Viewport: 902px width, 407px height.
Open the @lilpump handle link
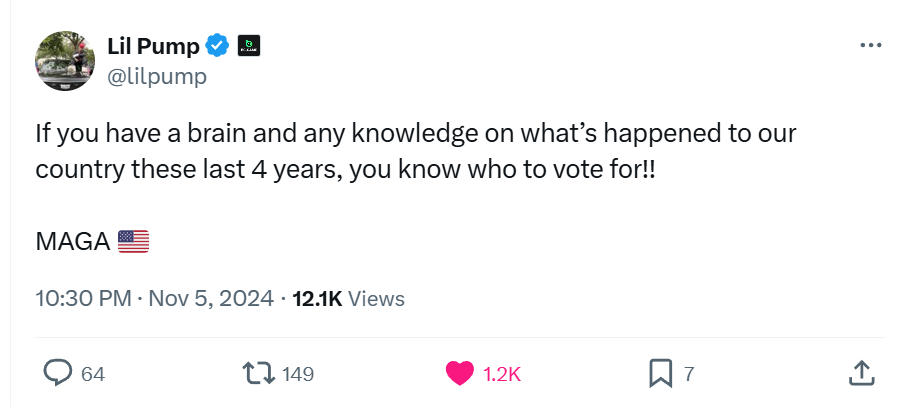[157, 76]
